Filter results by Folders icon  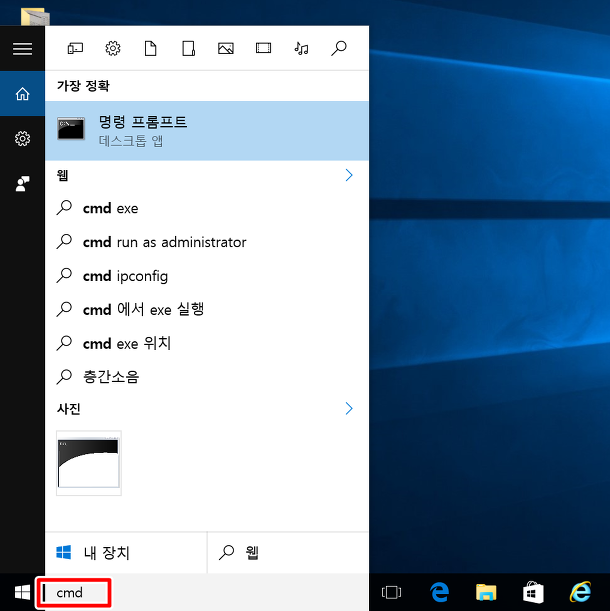[x=188, y=48]
